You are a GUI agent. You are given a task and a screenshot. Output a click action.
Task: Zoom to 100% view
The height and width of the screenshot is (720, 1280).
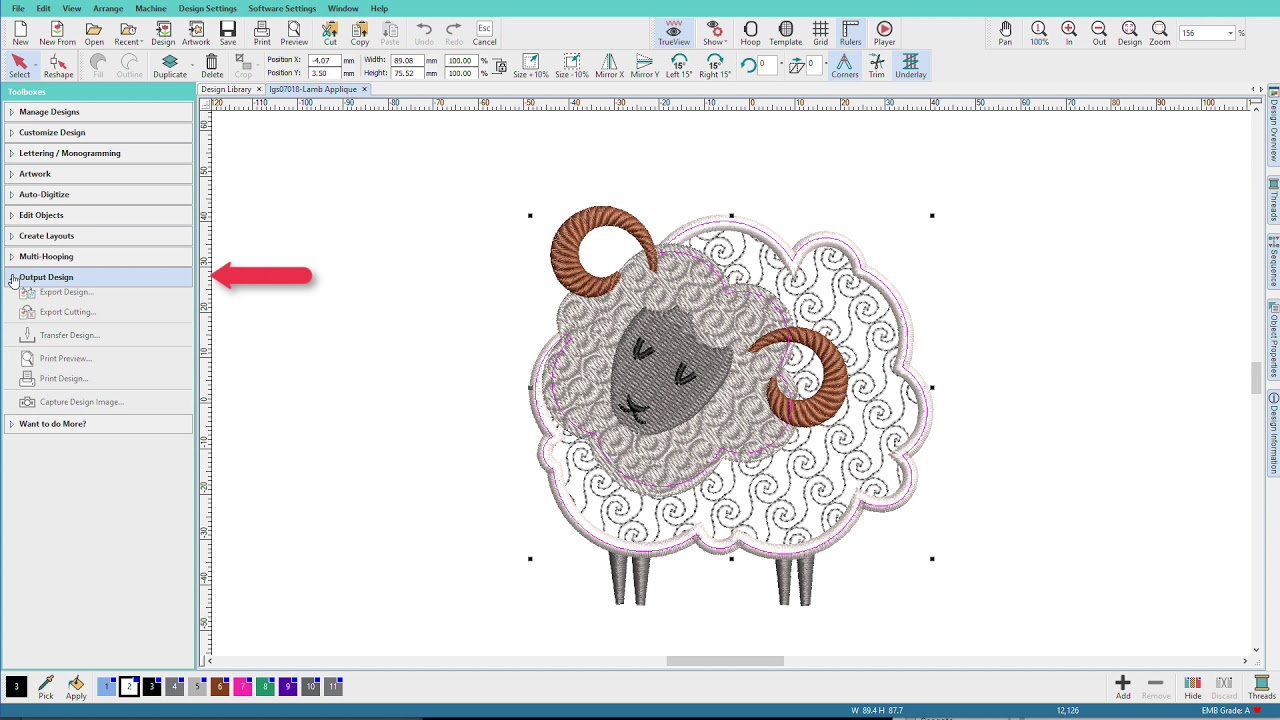tap(1039, 33)
